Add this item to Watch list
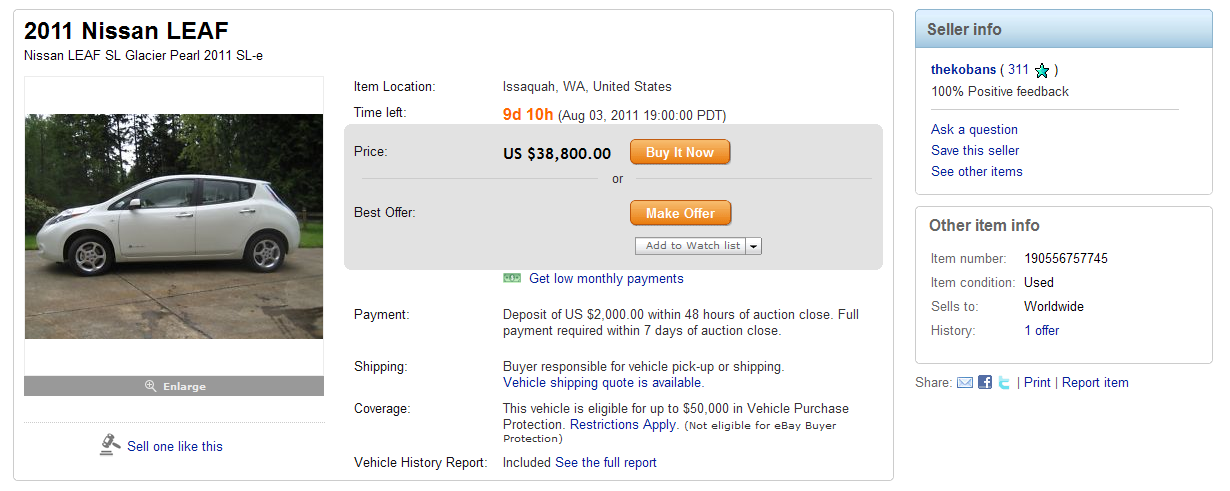The image size is (1230, 491). (692, 246)
